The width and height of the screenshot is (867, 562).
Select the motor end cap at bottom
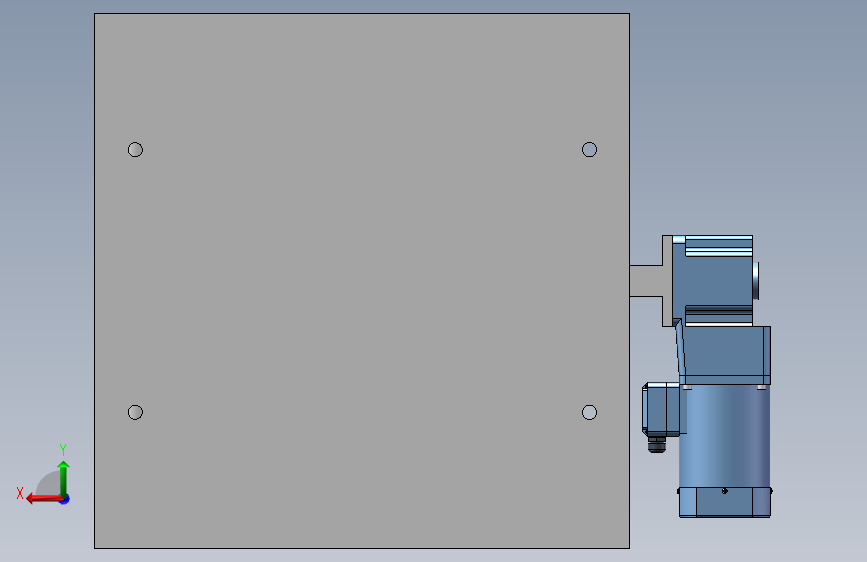pos(725,502)
